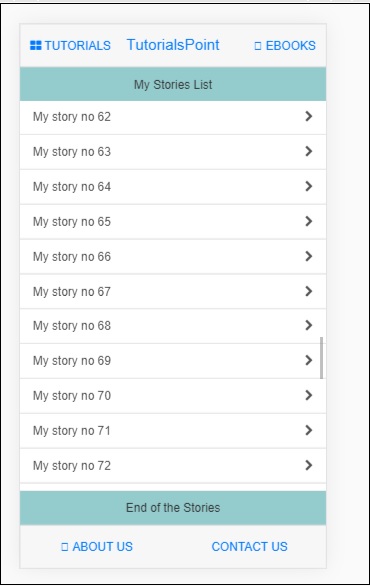Click the Ebooks icon in header

[258, 46]
